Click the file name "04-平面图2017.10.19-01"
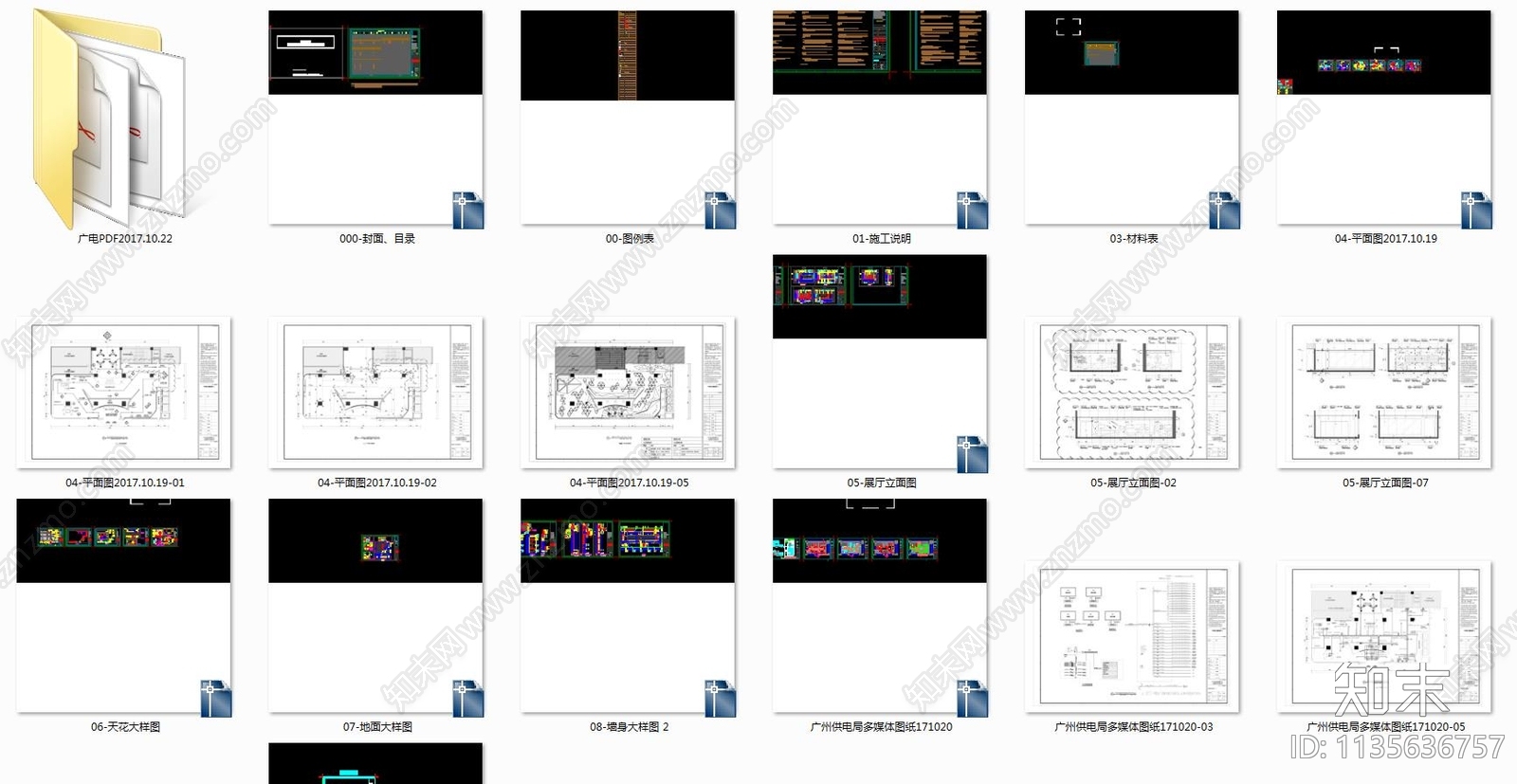Screen dimensions: 1517x784 point(125,483)
